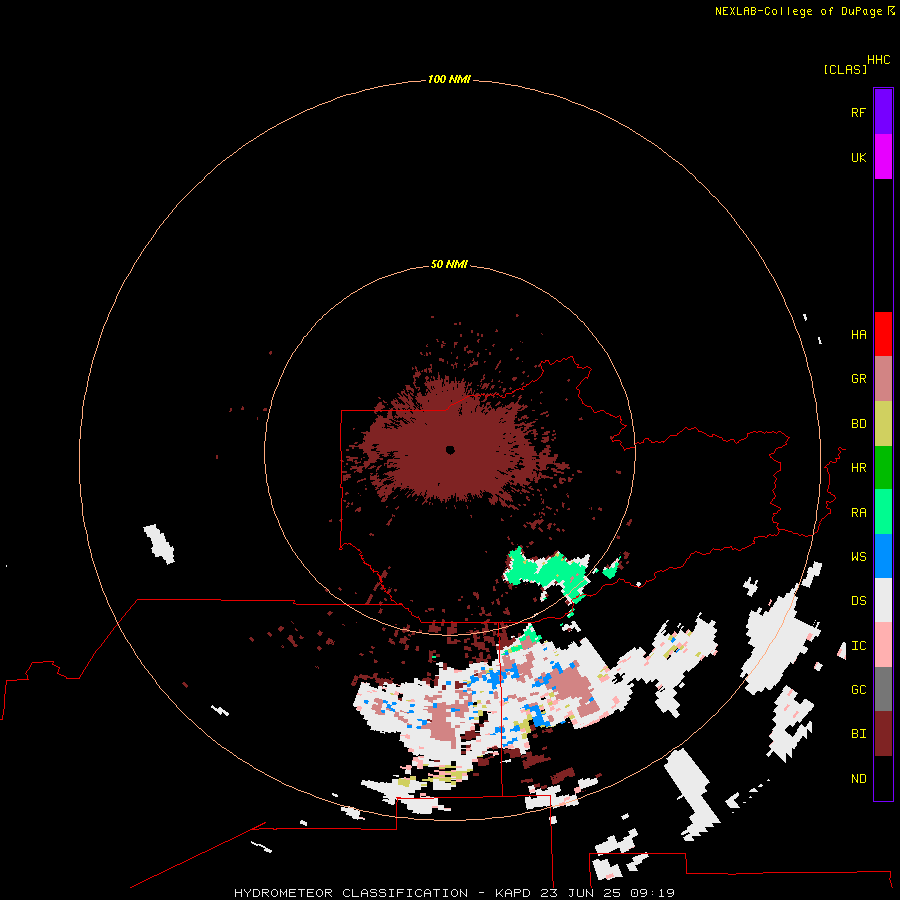
Task: Click the HR dark green legend swatch
Action: tap(883, 468)
